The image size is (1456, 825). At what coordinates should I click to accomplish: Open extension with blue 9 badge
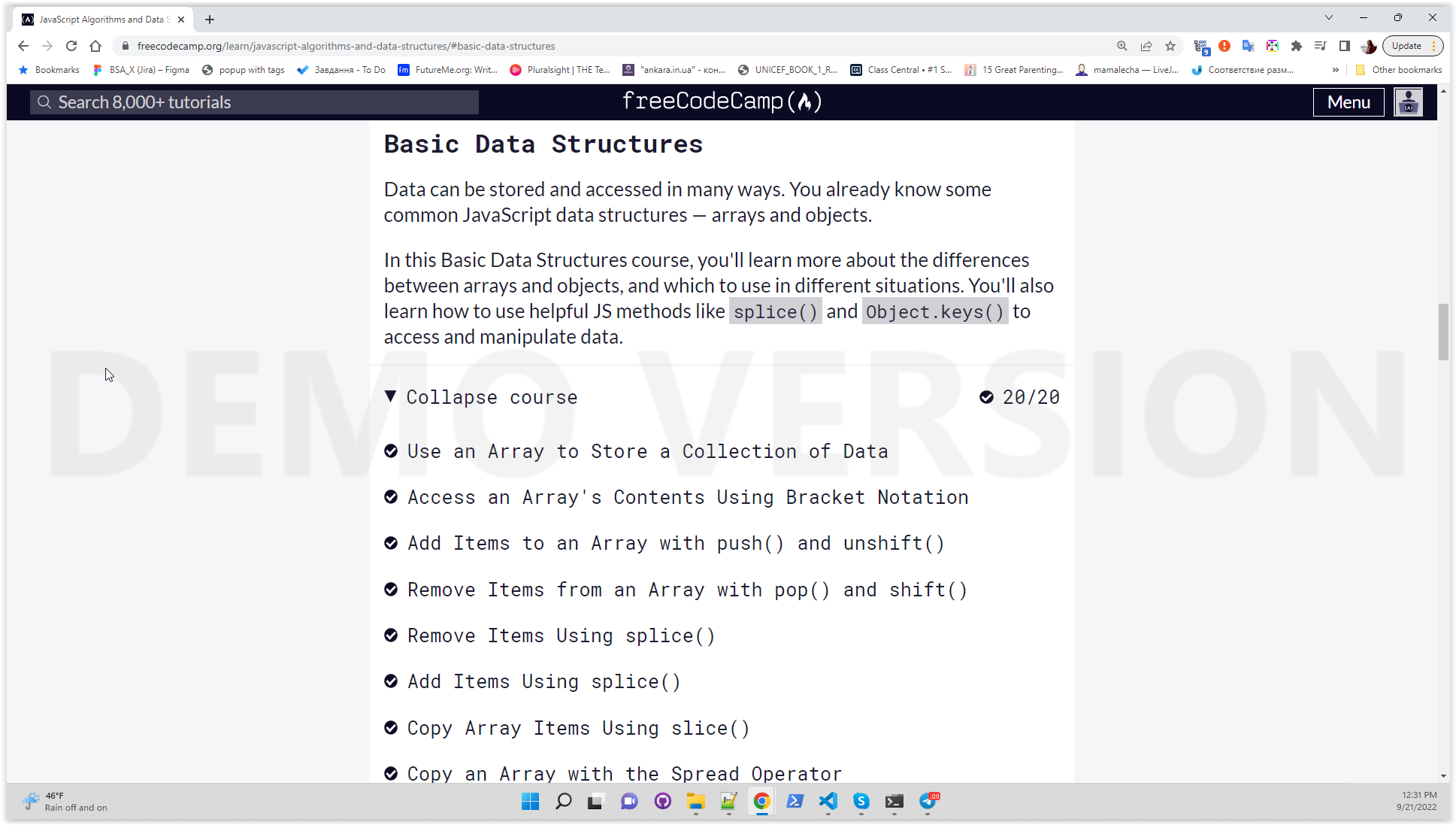(1201, 47)
